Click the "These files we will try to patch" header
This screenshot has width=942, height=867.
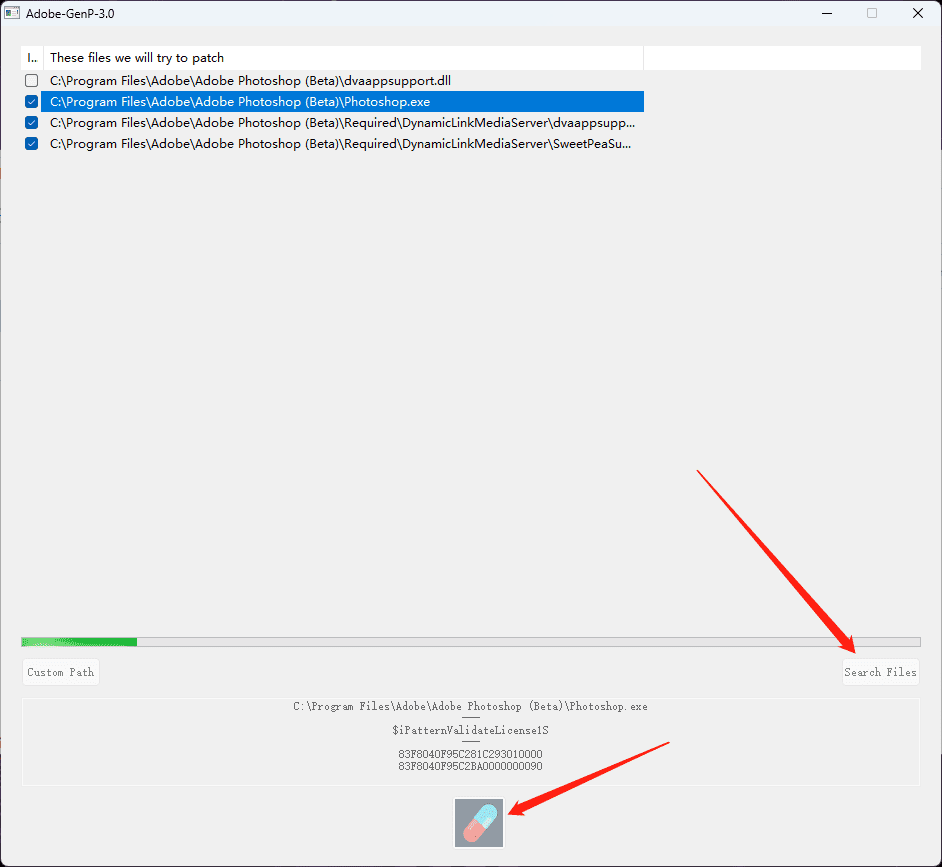click(x=137, y=58)
